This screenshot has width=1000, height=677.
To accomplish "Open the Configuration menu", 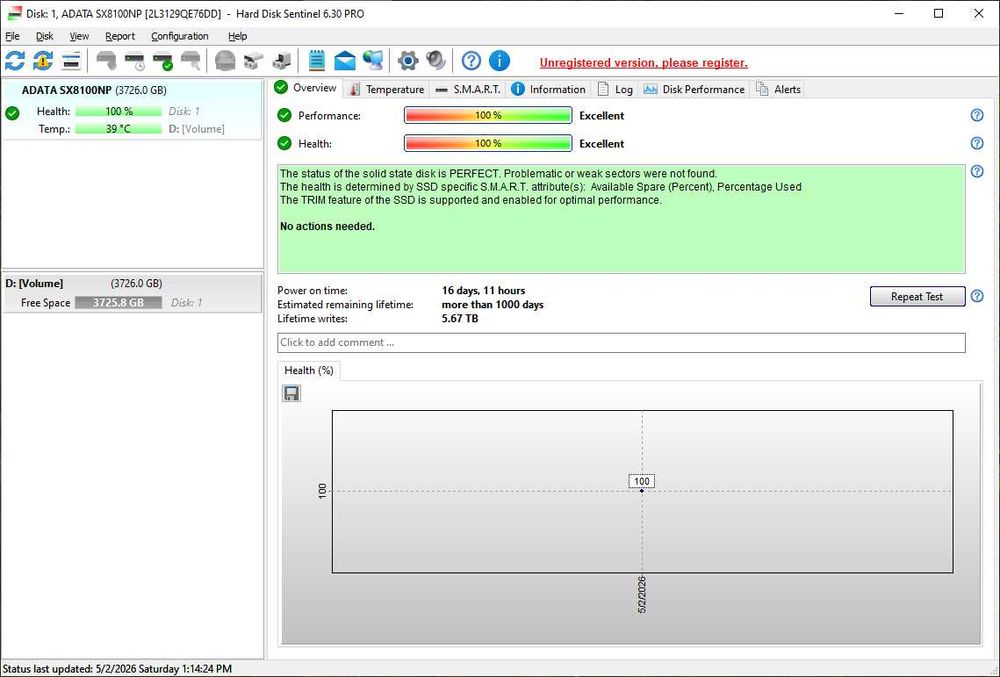I will (x=180, y=36).
